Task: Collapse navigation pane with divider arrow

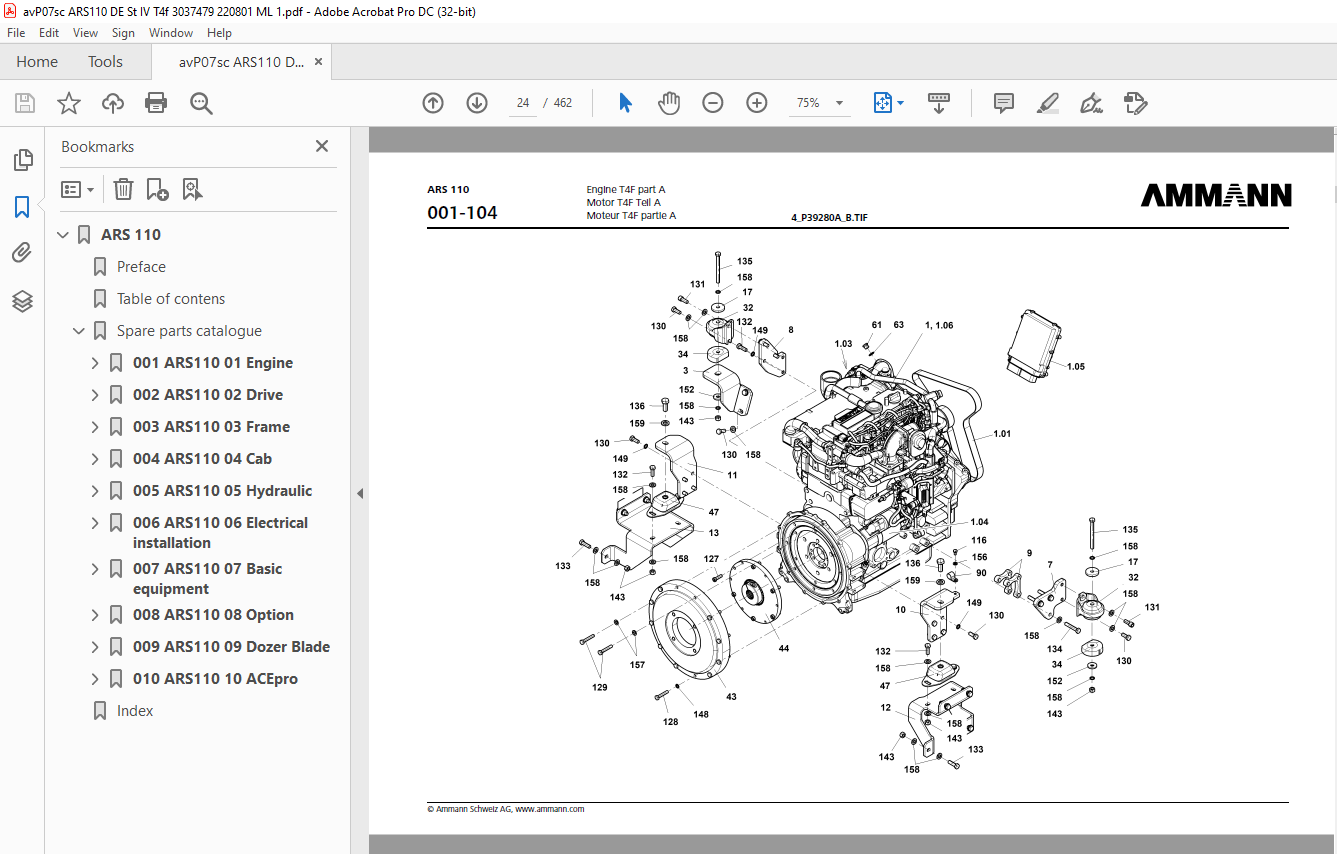Action: pos(360,493)
